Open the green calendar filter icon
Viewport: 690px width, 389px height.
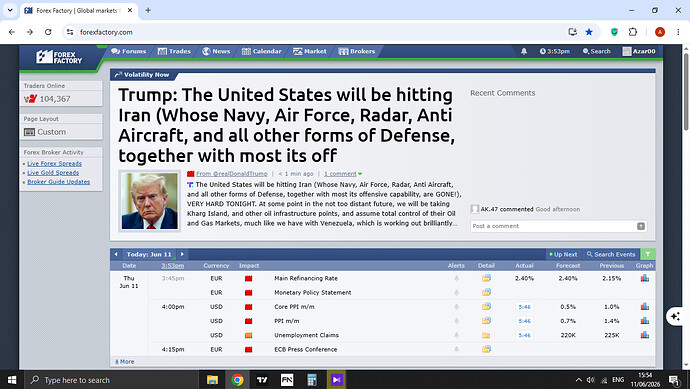[x=648, y=254]
